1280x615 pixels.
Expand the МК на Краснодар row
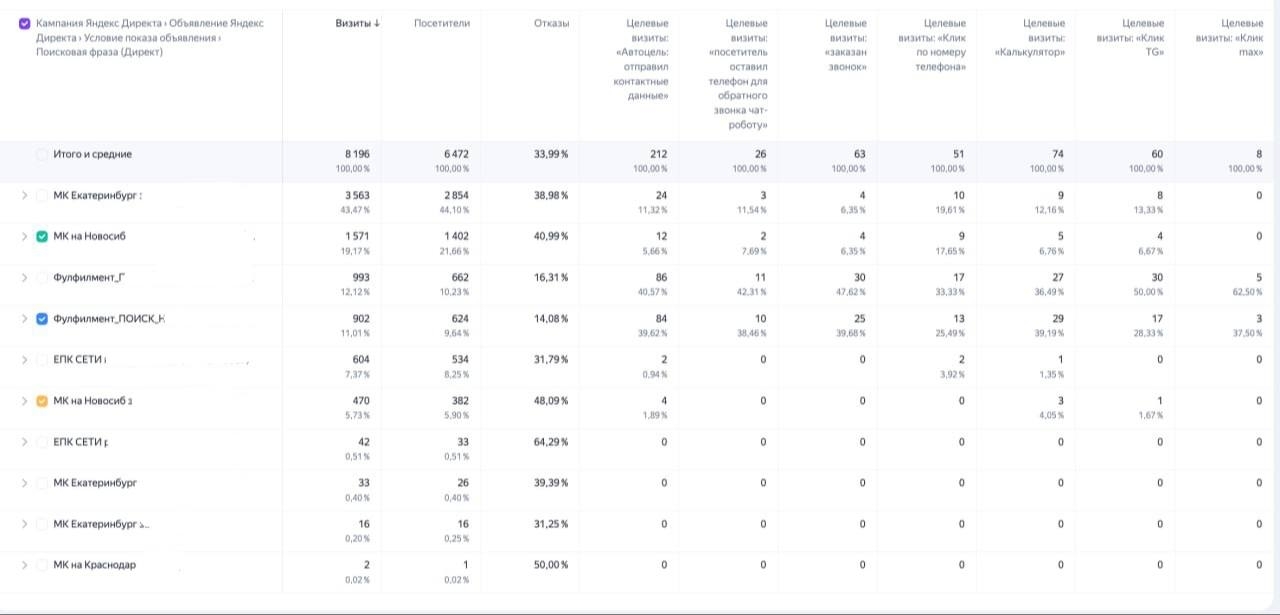24,565
